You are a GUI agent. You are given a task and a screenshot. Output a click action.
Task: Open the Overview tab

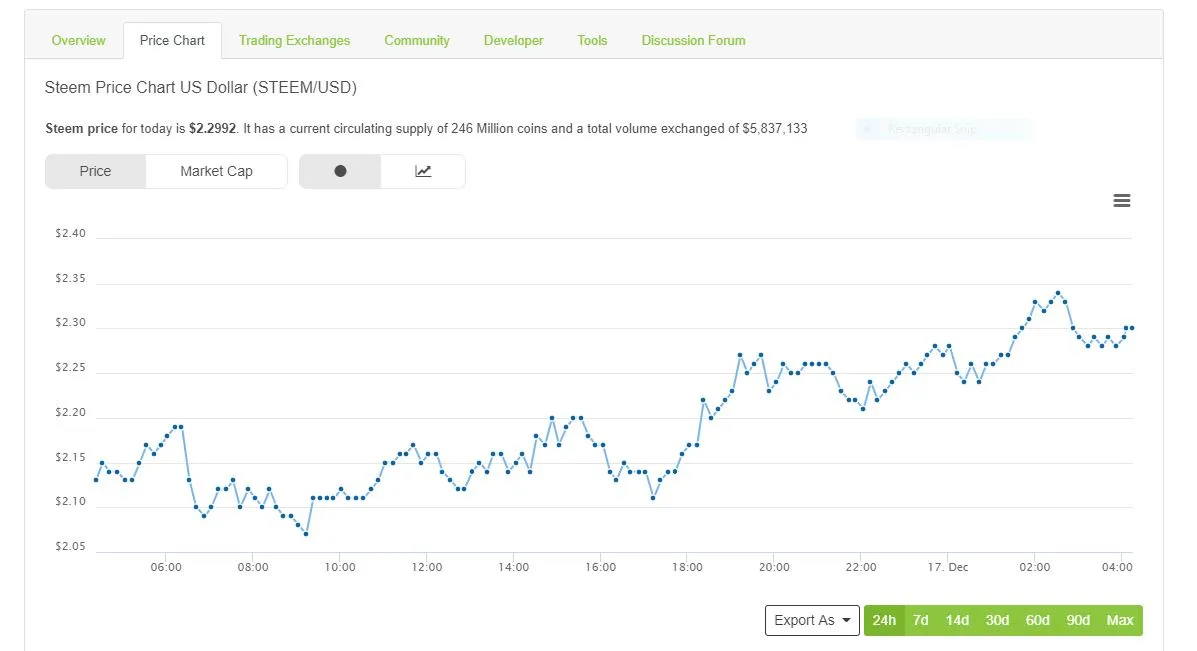click(x=79, y=40)
